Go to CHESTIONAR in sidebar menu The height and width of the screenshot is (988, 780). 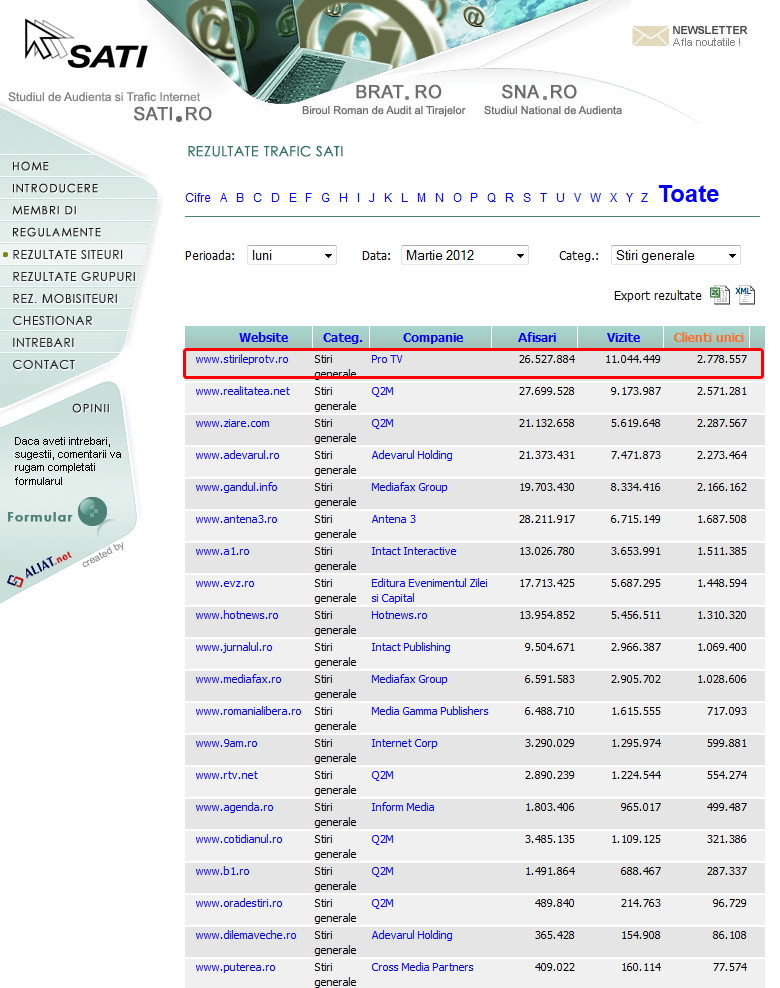click(x=52, y=320)
